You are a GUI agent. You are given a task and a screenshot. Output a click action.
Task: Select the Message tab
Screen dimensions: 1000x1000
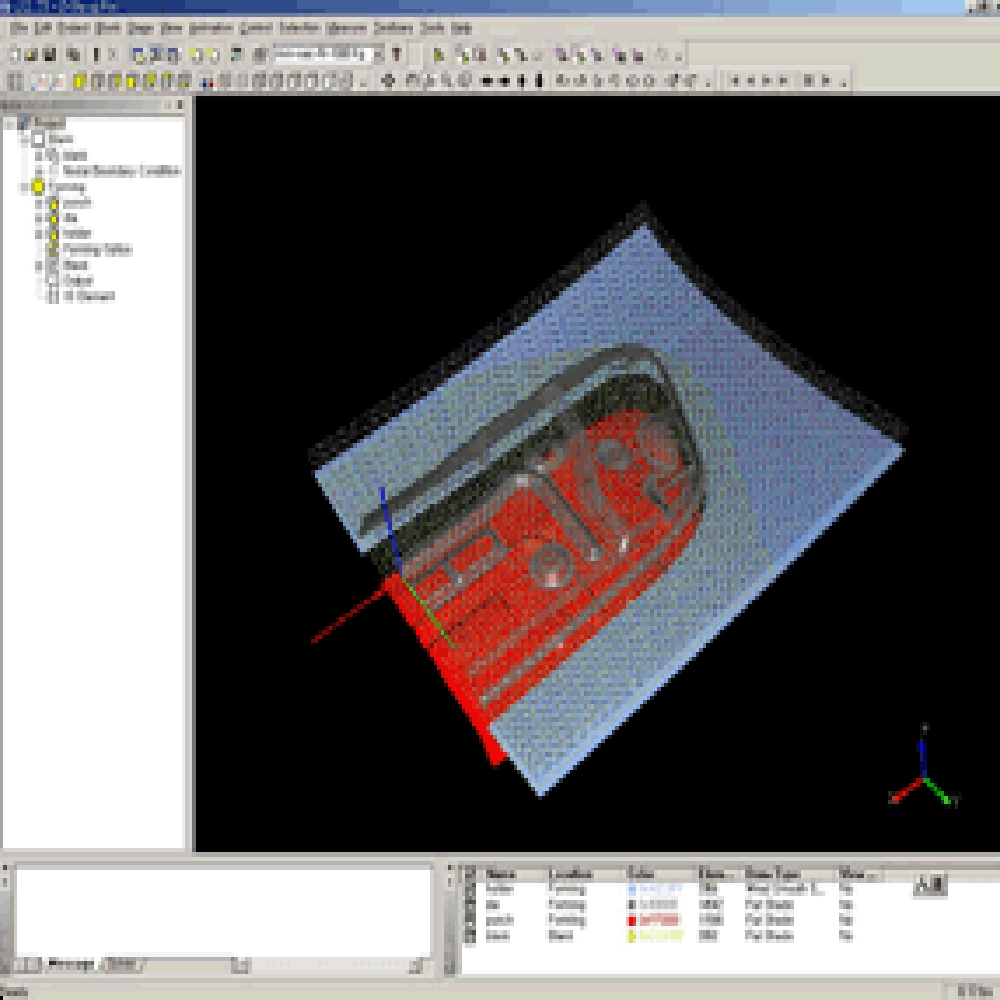[x=71, y=964]
